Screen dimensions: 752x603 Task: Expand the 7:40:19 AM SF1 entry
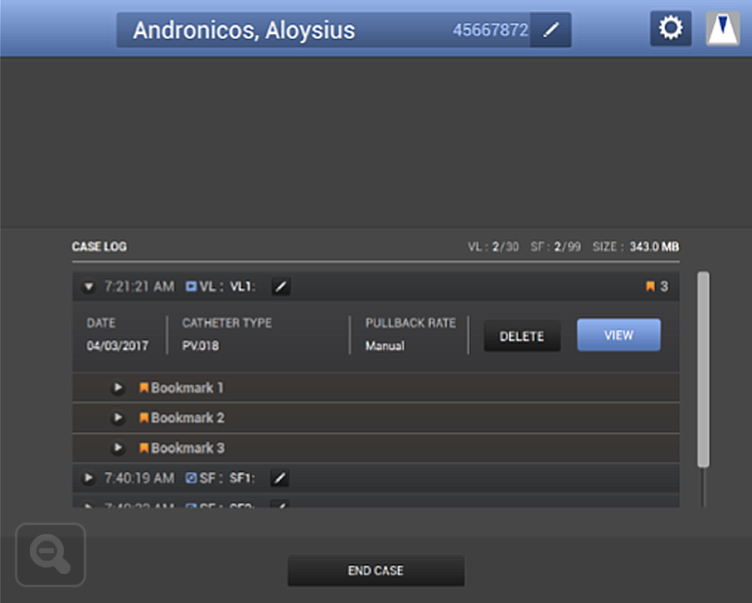click(88, 478)
